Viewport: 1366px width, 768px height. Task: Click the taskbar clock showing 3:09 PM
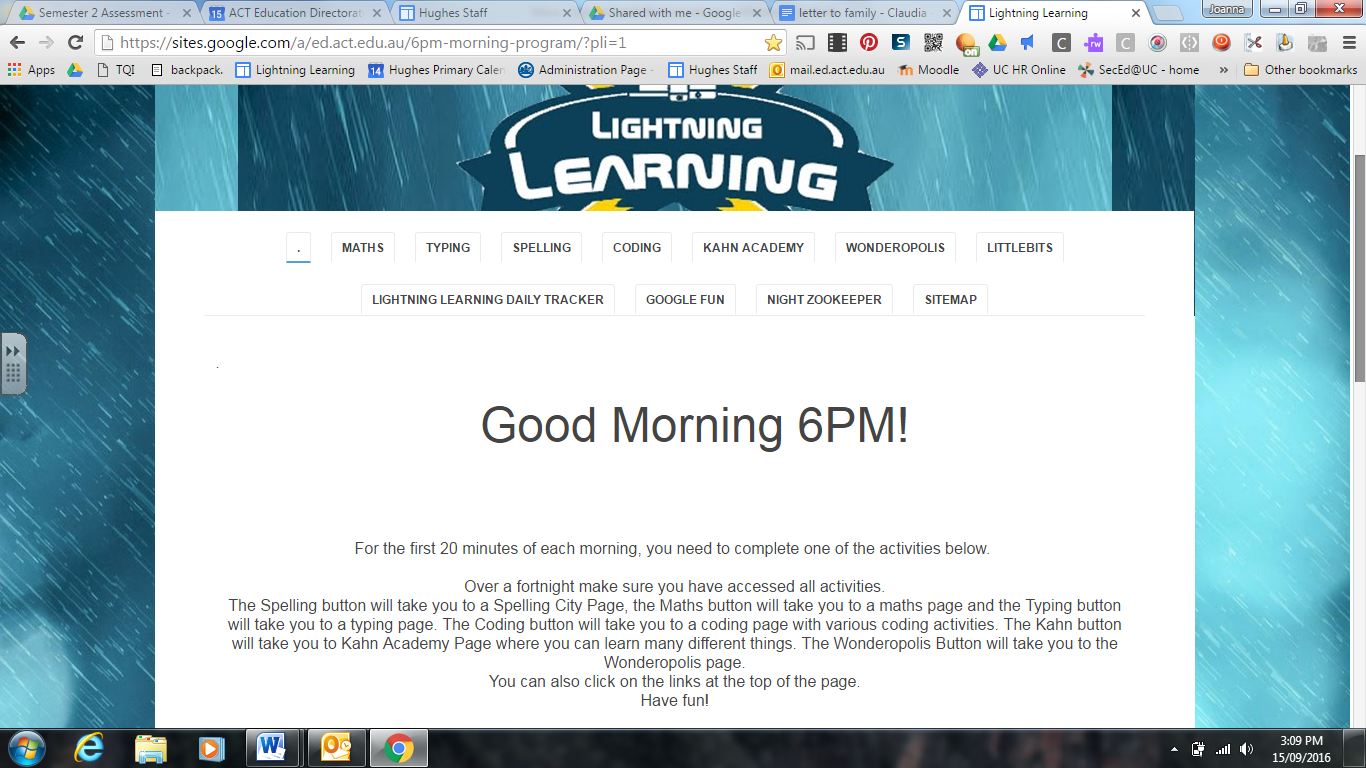1301,748
